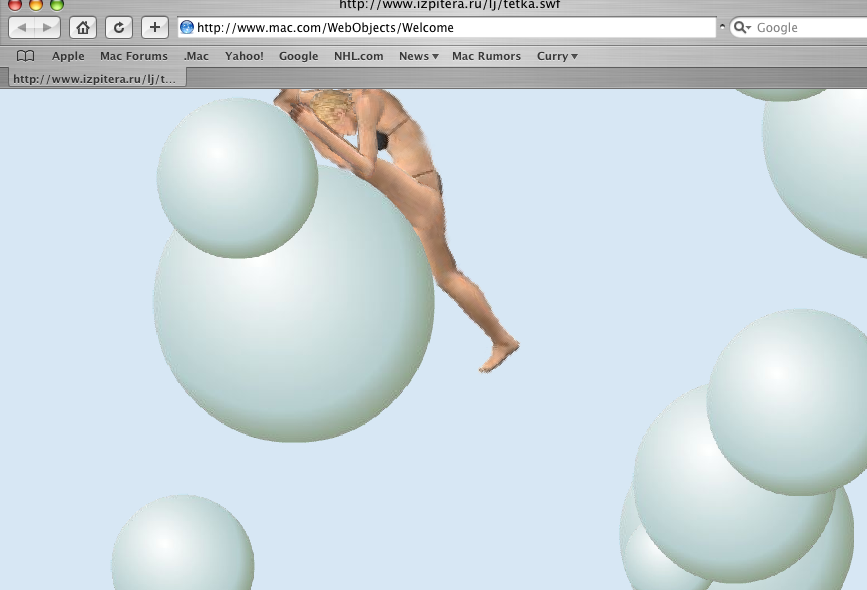Viewport: 867px width, 590px height.
Task: Go forward with the forward arrow button
Action: [48, 28]
